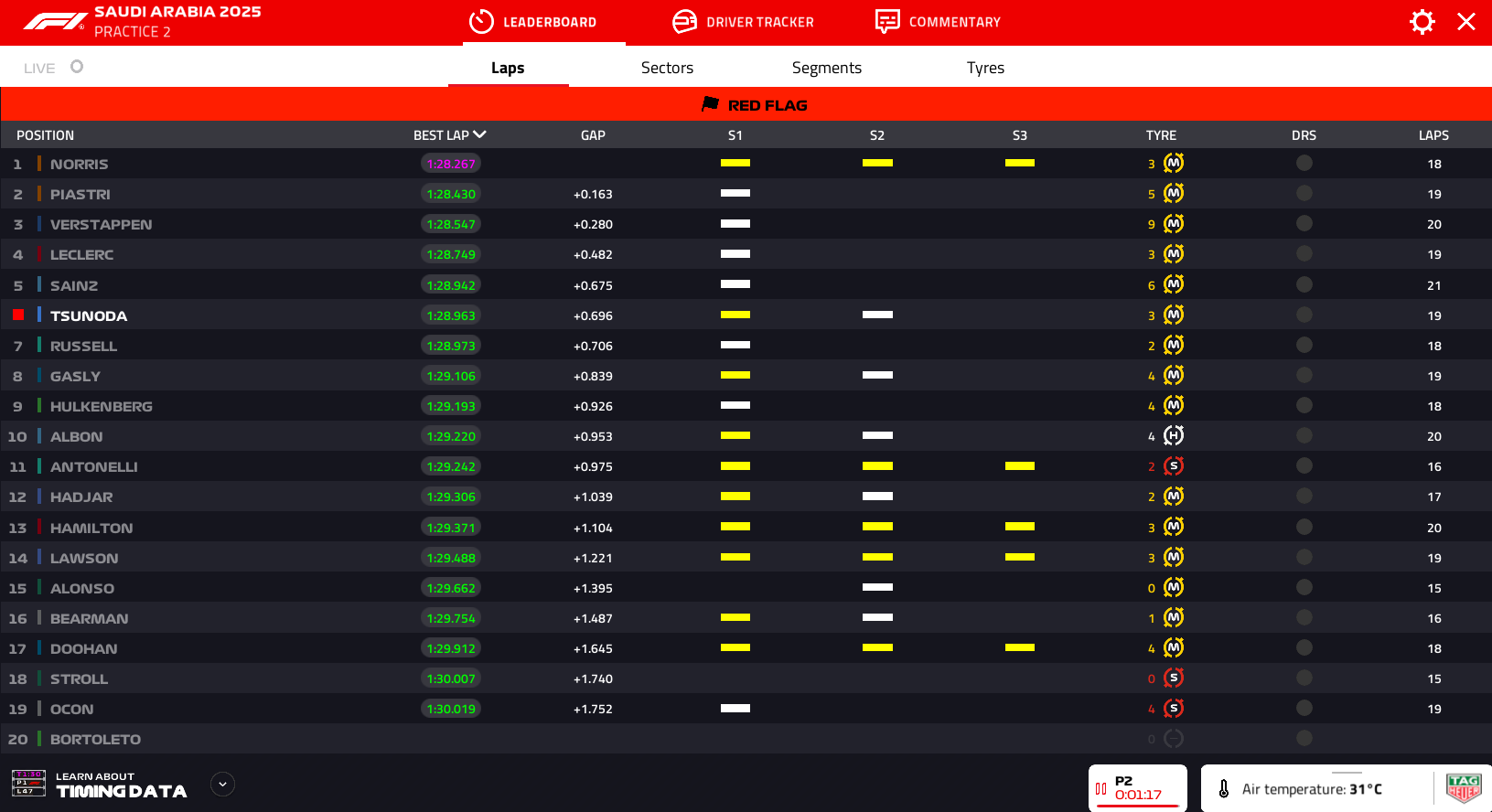Click Norris medium tyre icon

tap(1174, 164)
